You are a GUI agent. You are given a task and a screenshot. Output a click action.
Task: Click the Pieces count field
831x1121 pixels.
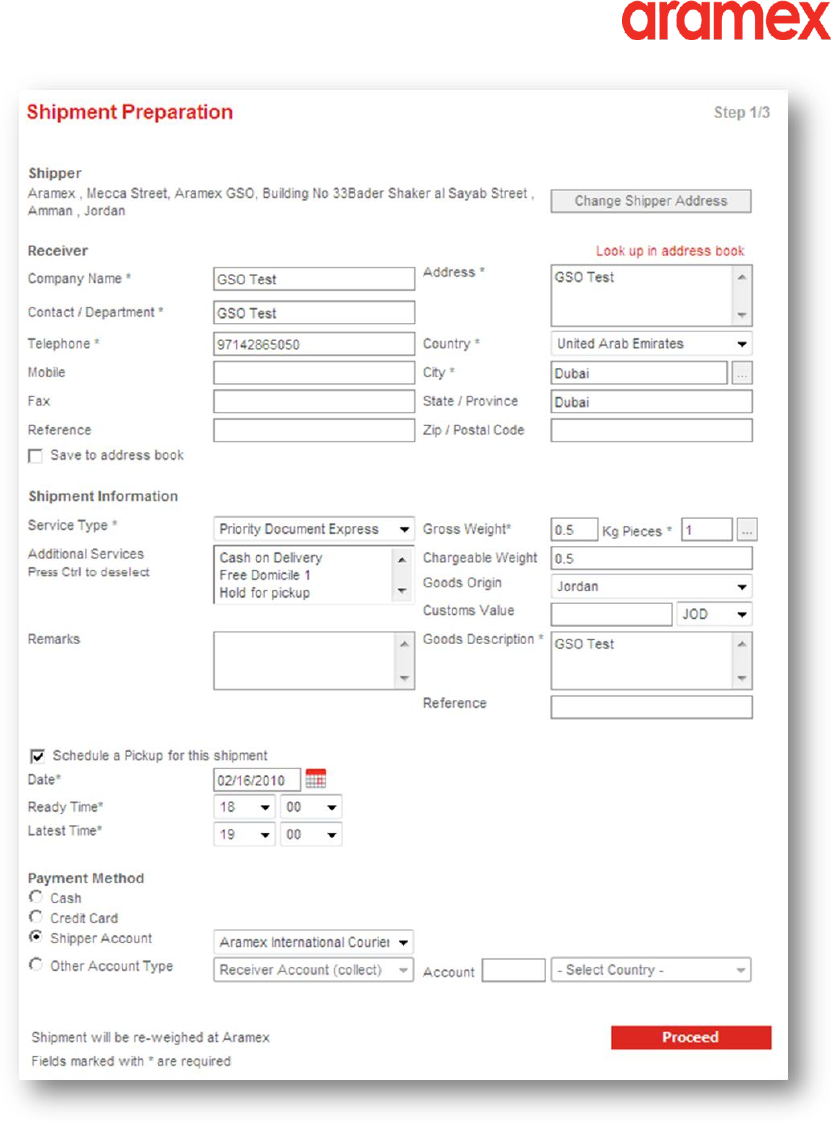tap(707, 530)
